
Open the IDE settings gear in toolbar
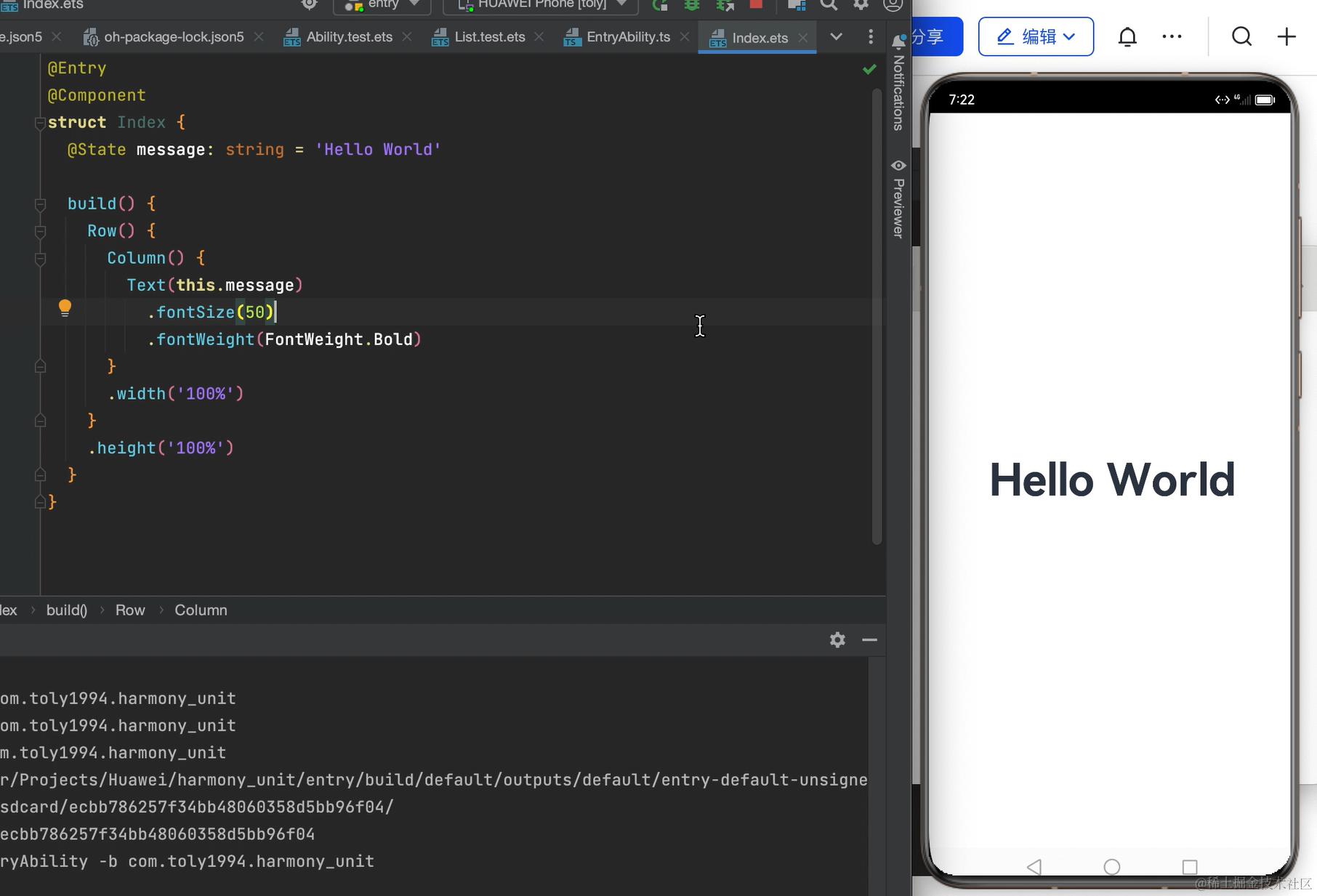861,5
